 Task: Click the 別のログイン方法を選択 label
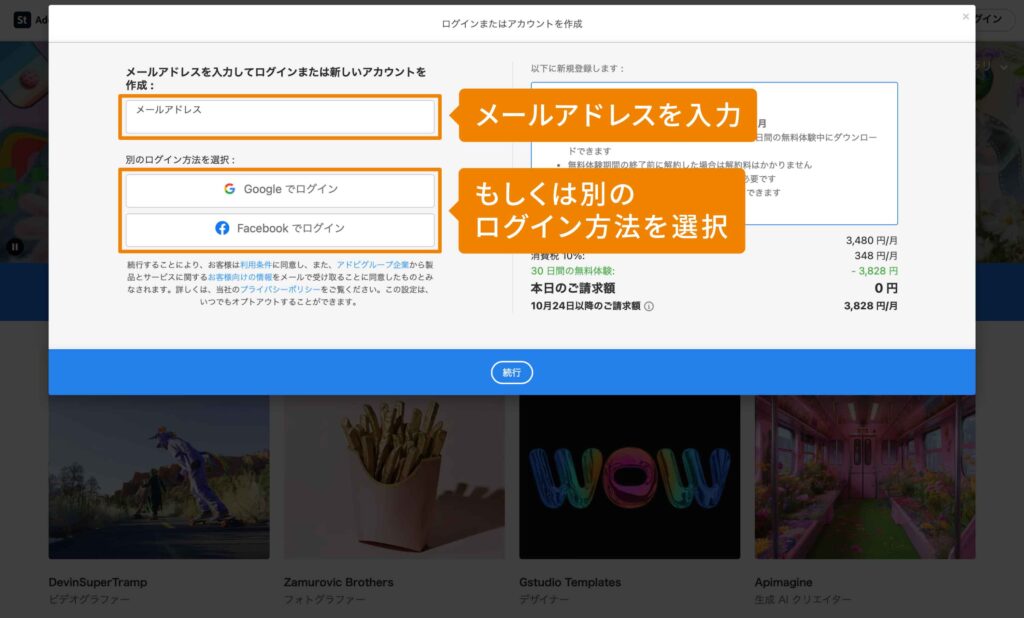(180, 160)
